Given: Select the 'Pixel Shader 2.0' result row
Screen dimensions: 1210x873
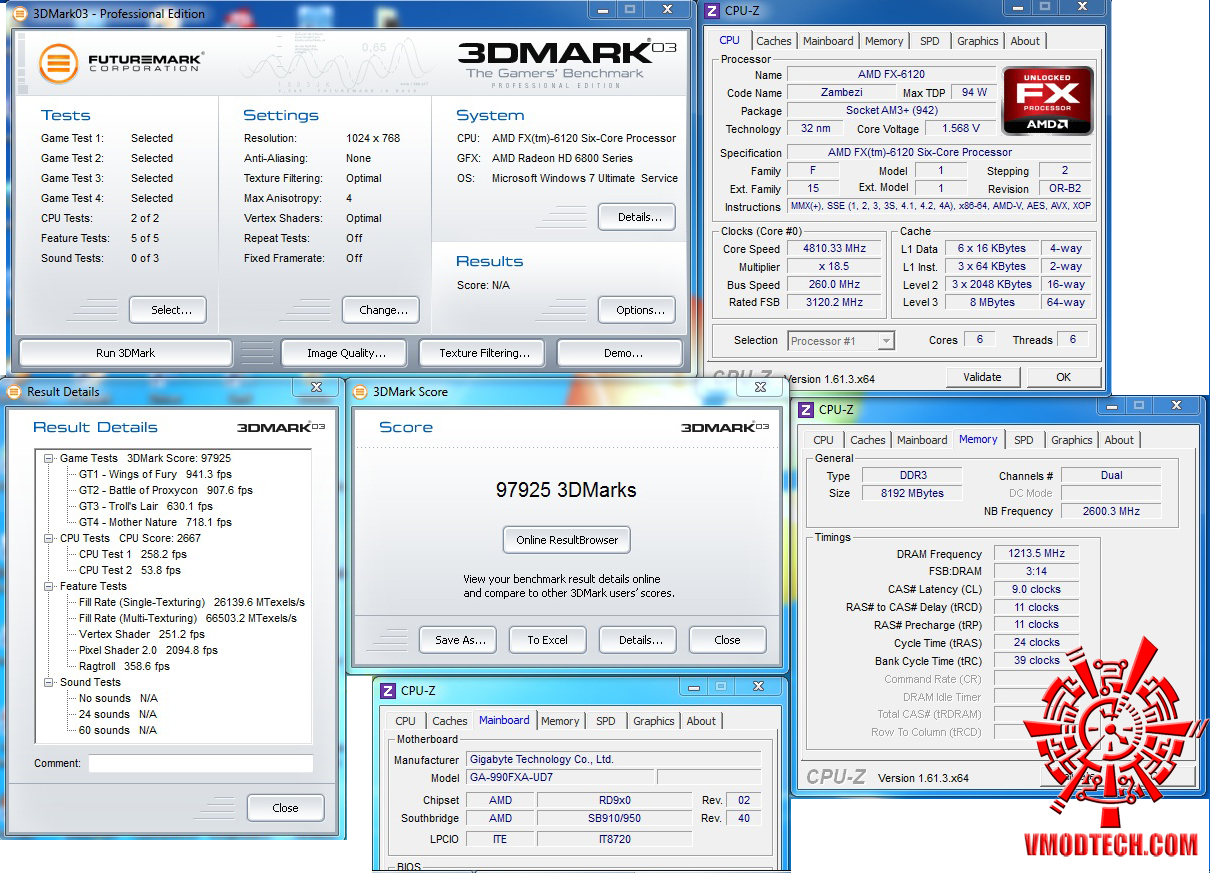Looking at the screenshot, I should [148, 650].
